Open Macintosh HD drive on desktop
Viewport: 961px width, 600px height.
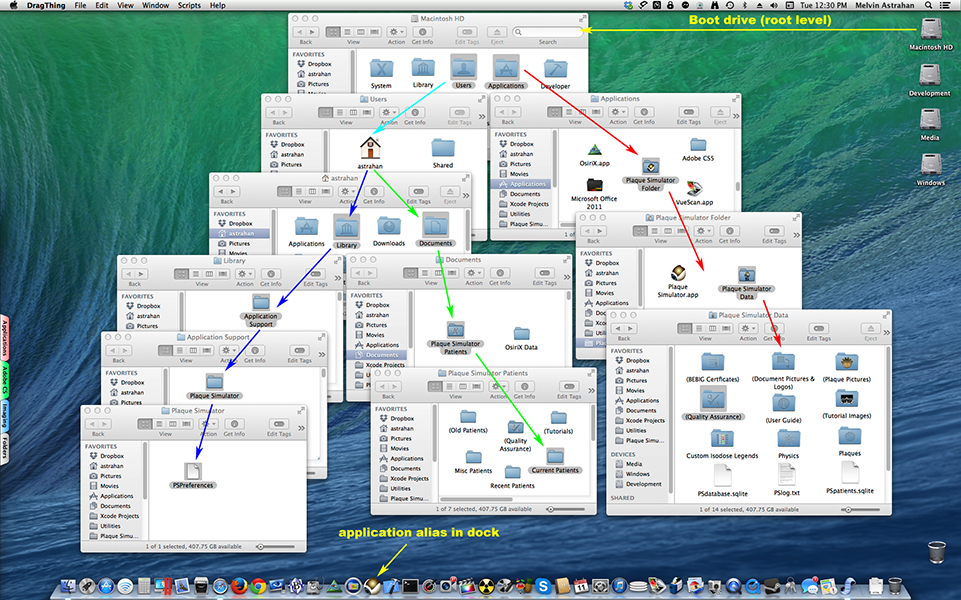click(x=931, y=29)
